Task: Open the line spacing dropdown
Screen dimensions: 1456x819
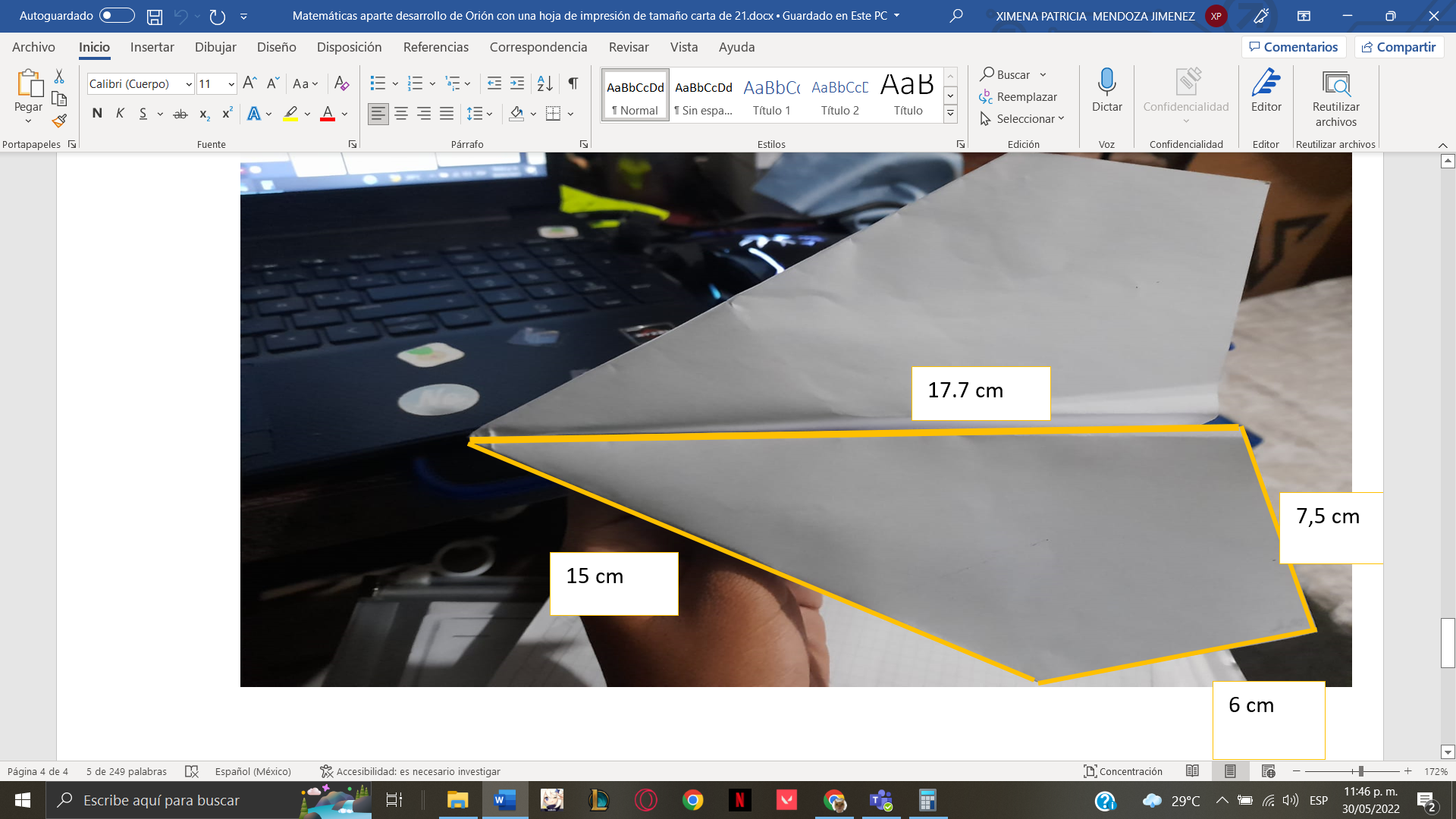Action: [488, 114]
